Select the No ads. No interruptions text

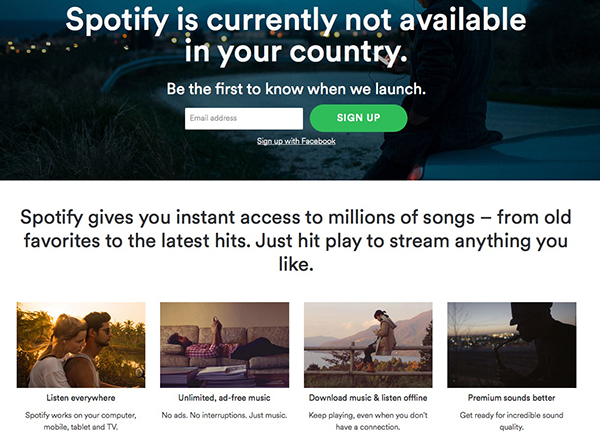[x=225, y=414]
